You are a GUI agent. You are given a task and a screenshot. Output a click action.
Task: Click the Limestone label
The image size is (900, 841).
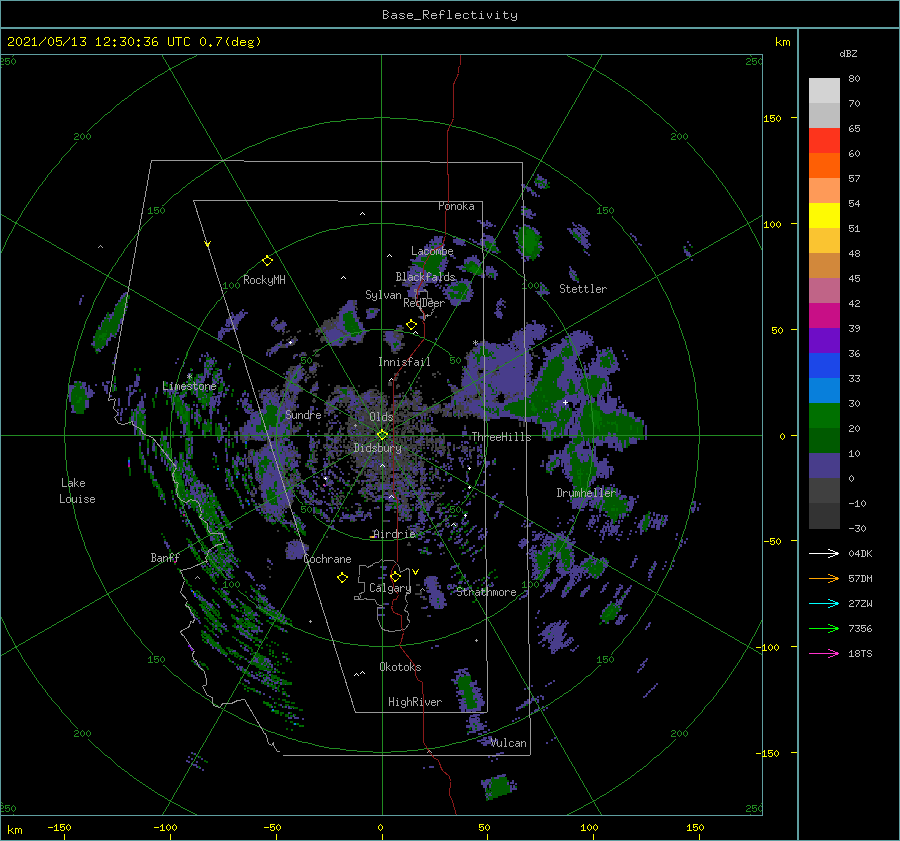pyautogui.click(x=189, y=386)
